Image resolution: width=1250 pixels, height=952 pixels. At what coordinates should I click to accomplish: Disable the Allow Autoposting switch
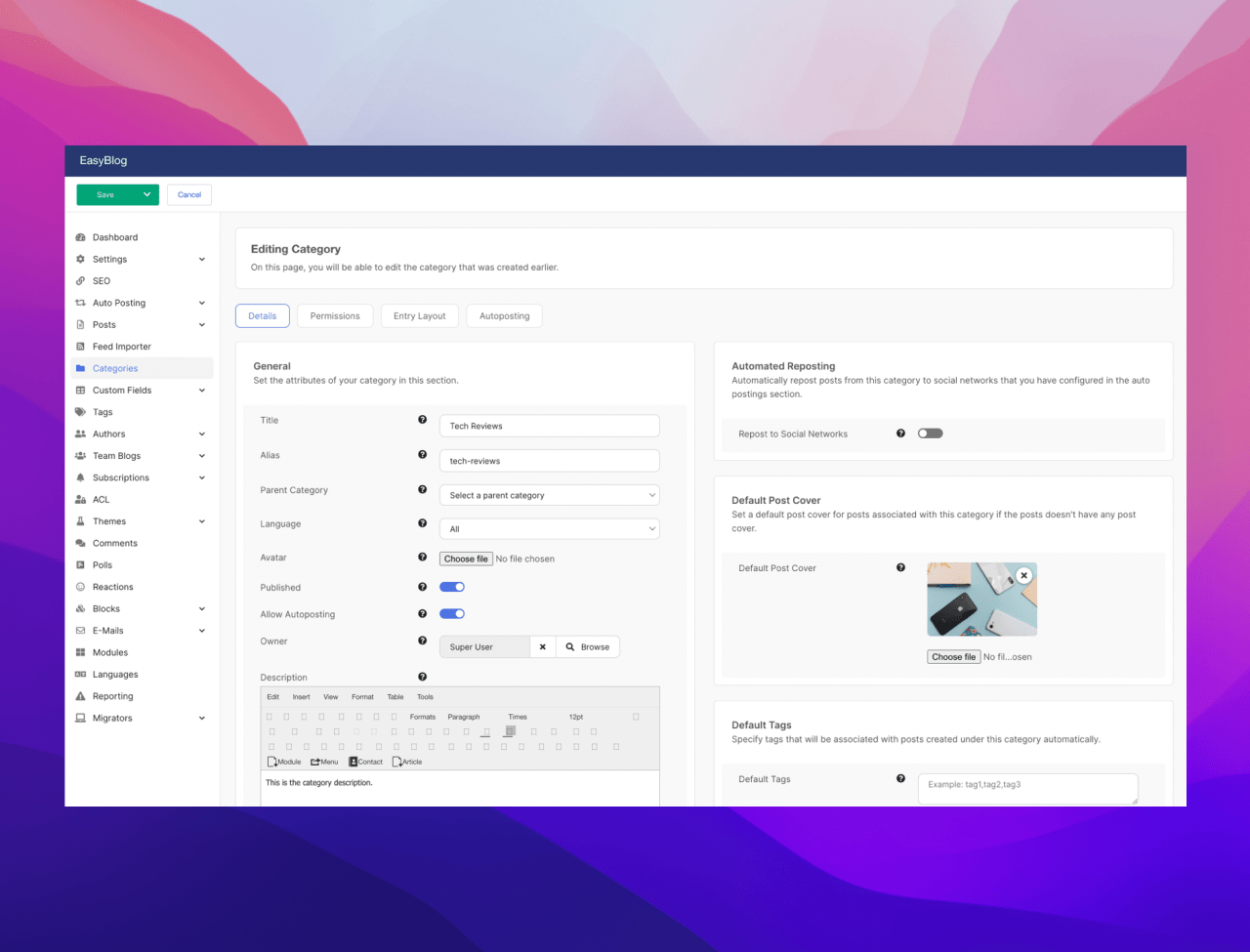pyautogui.click(x=452, y=614)
